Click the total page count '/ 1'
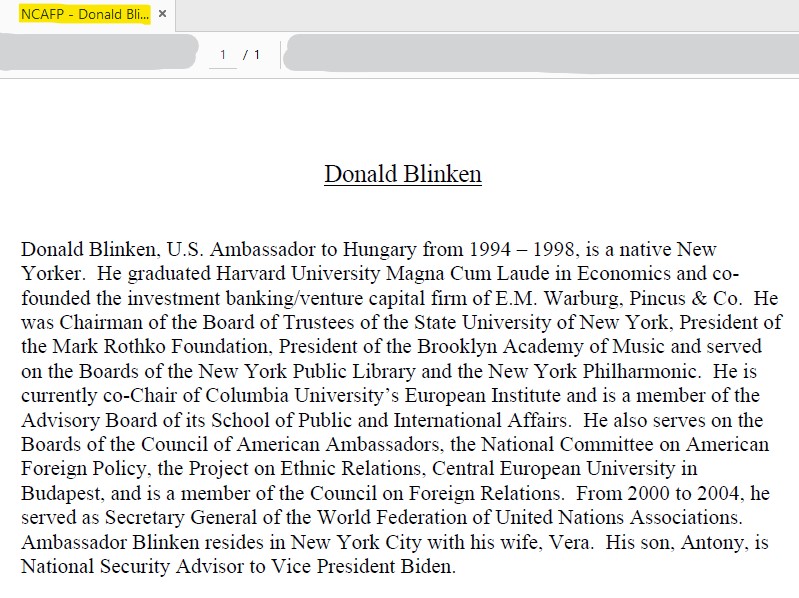Screen dimensions: 799x598 pyautogui.click(x=252, y=55)
